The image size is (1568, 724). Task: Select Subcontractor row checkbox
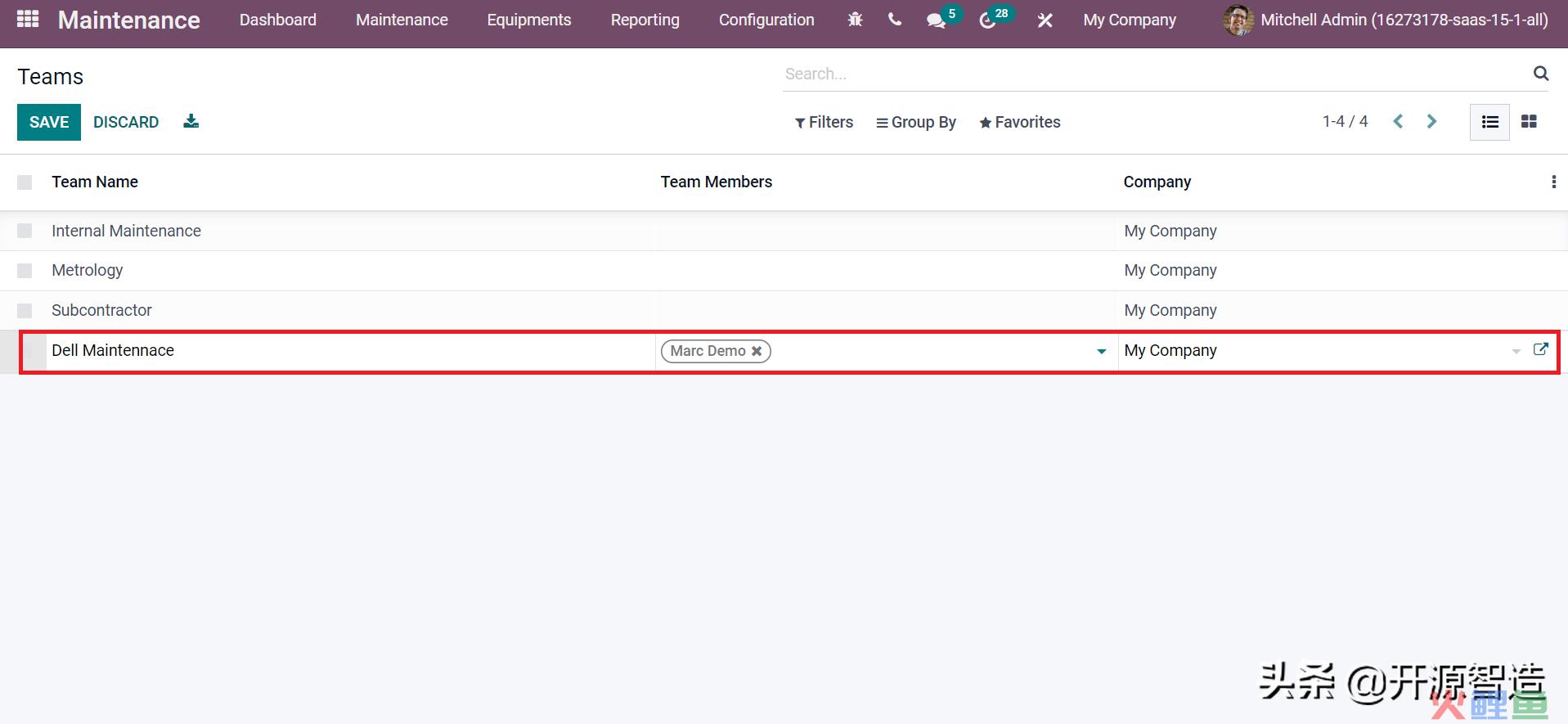[x=25, y=310]
